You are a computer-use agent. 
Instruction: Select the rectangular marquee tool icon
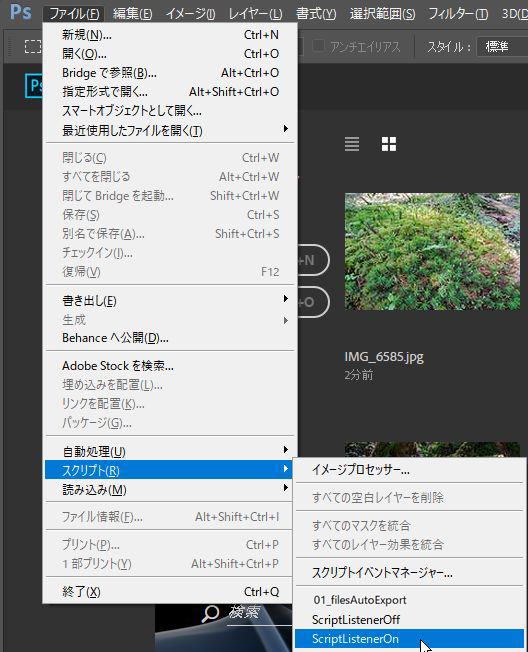coord(33,47)
